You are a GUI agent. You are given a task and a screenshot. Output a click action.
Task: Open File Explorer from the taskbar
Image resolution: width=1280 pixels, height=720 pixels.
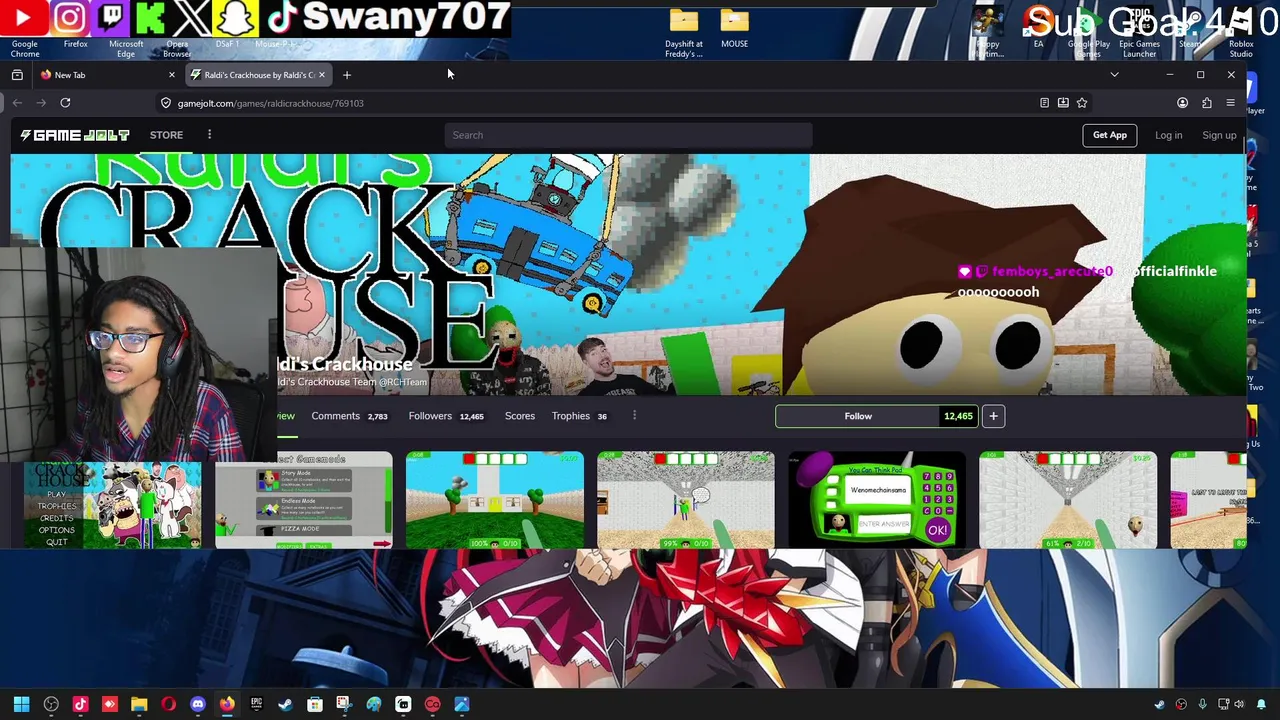139,704
